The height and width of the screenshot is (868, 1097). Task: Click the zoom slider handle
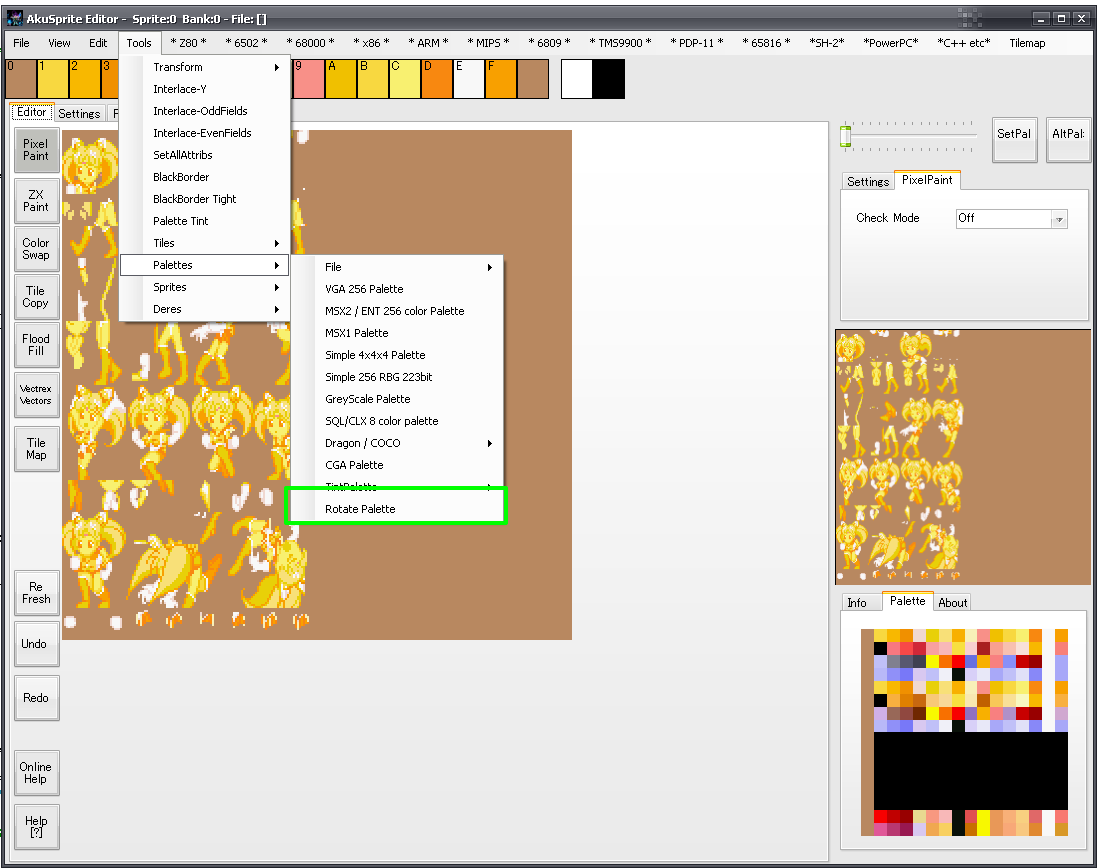(845, 136)
